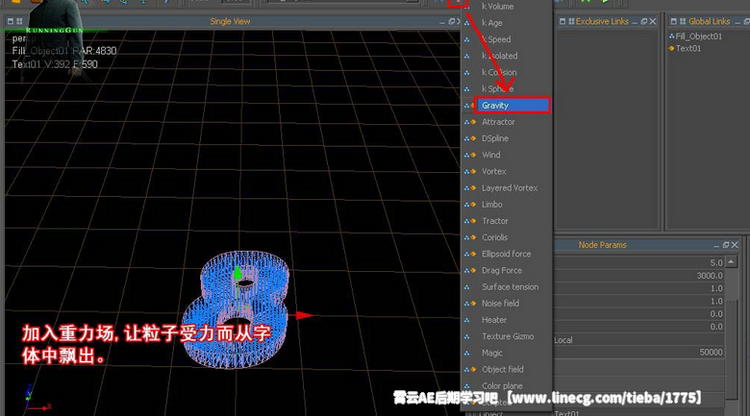750x416 pixels.
Task: Click the window icon beside Global Links
Action: pos(674,22)
